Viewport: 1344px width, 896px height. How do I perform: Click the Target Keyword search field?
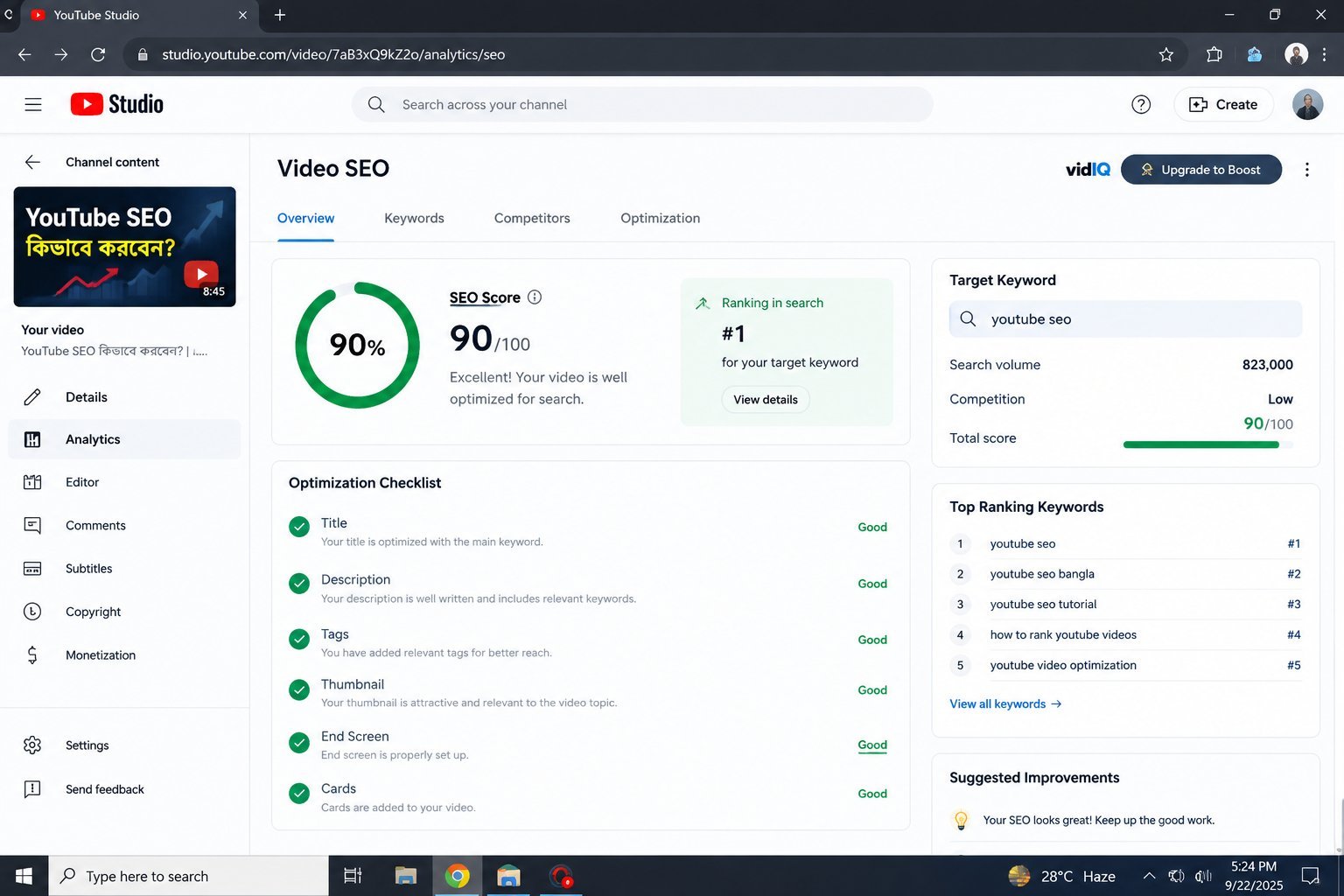(x=1125, y=319)
